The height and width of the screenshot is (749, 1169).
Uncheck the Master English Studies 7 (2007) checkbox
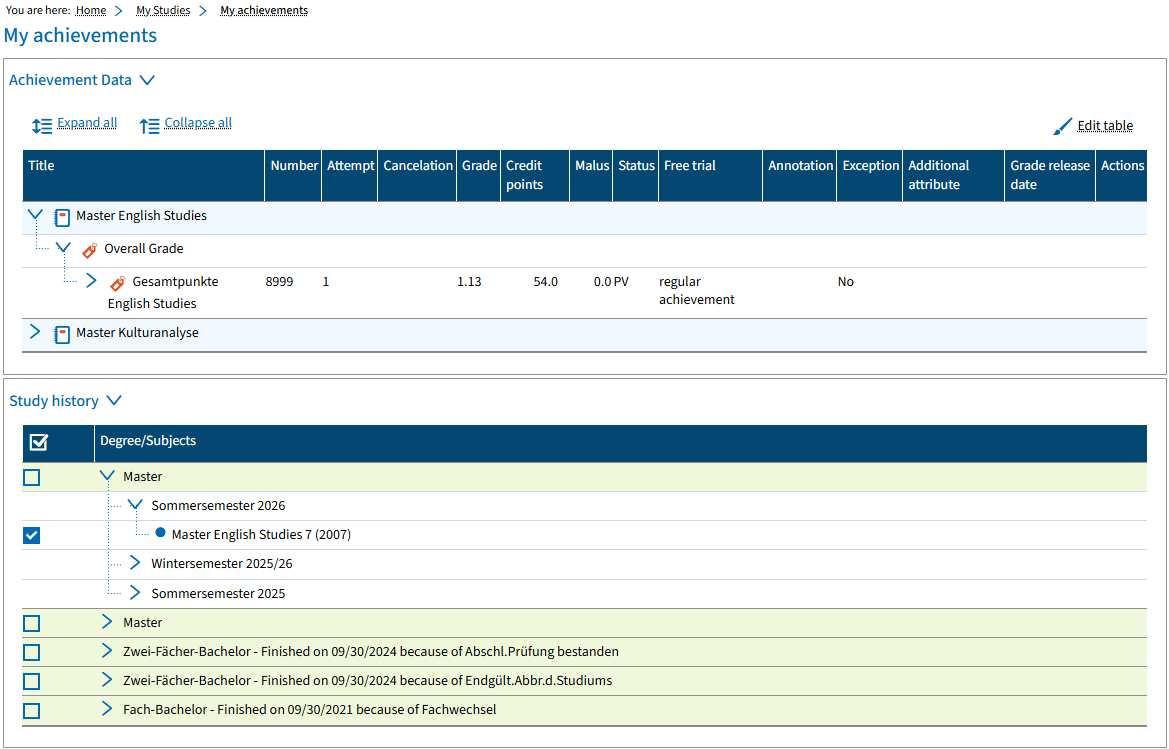(x=31, y=535)
